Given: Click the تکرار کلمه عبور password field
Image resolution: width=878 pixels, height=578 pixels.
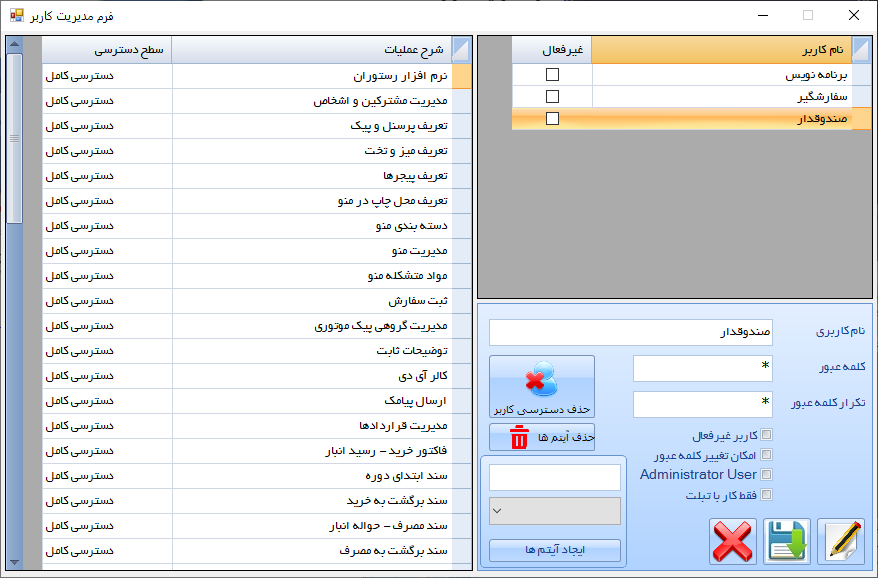Looking at the screenshot, I should point(704,404).
